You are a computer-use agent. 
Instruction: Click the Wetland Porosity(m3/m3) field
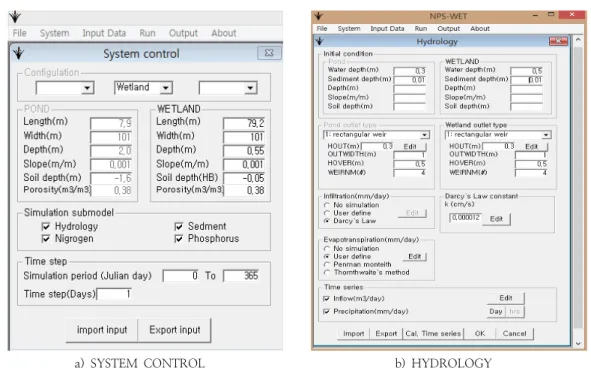[244, 190]
